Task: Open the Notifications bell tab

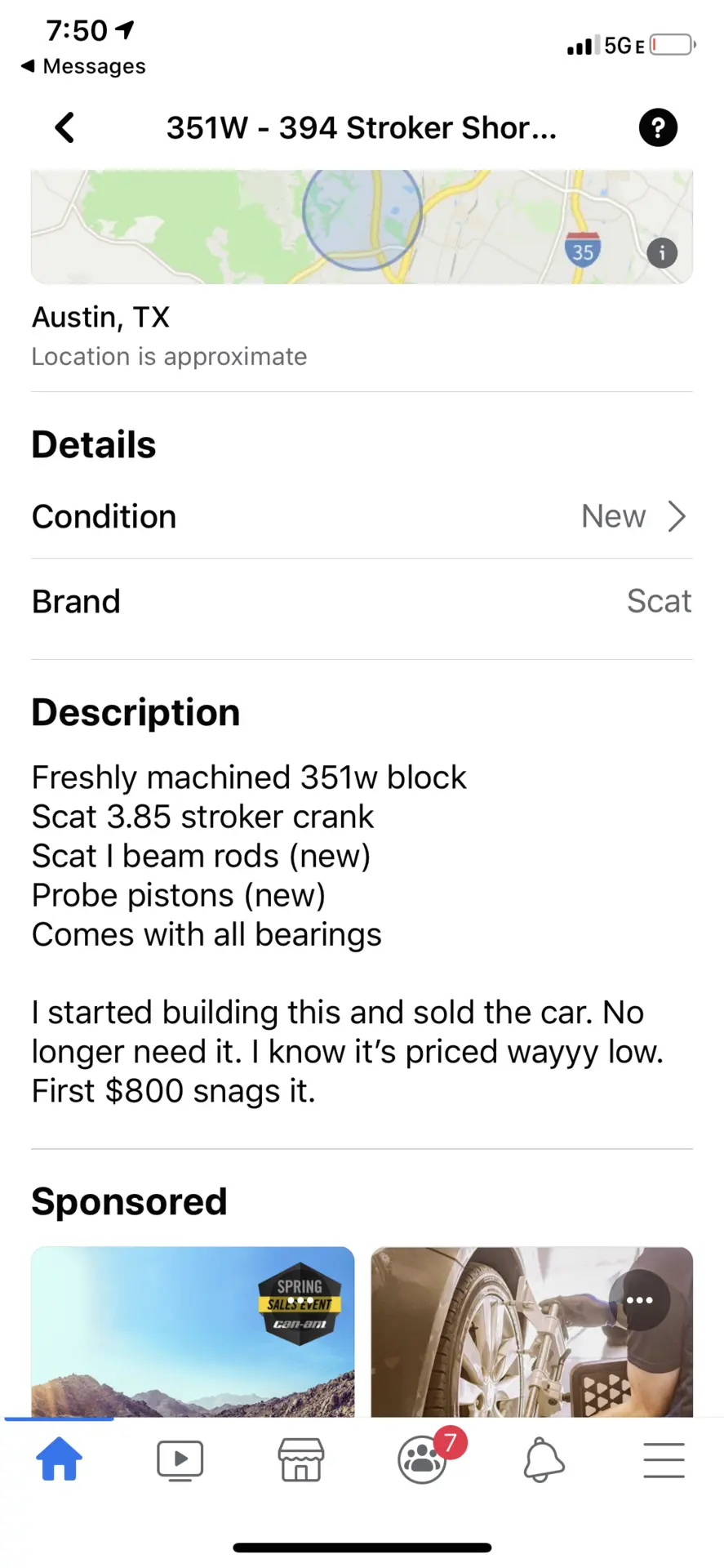Action: pos(543,1460)
